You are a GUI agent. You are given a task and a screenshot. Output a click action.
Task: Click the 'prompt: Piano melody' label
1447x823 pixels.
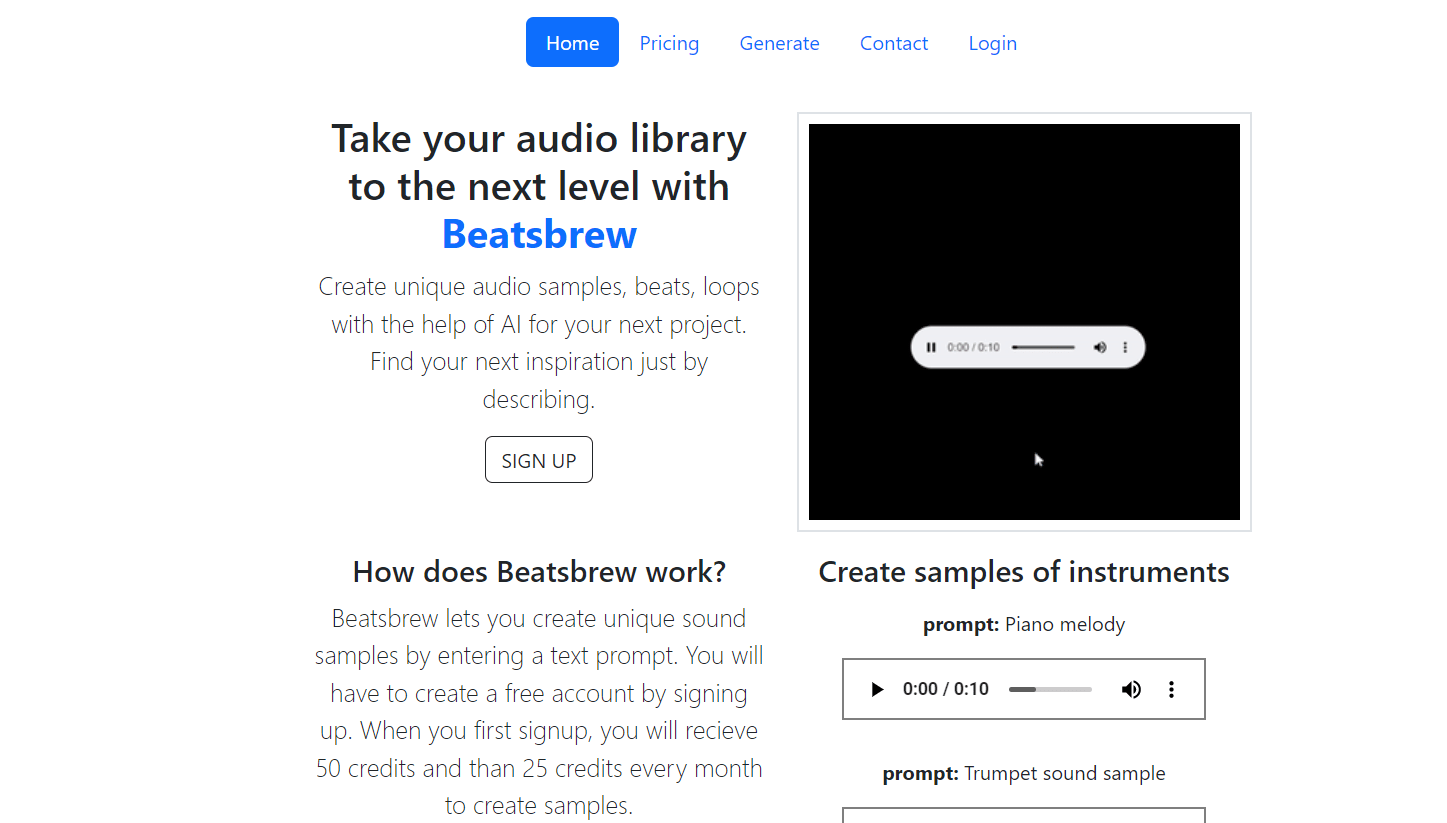click(1024, 625)
